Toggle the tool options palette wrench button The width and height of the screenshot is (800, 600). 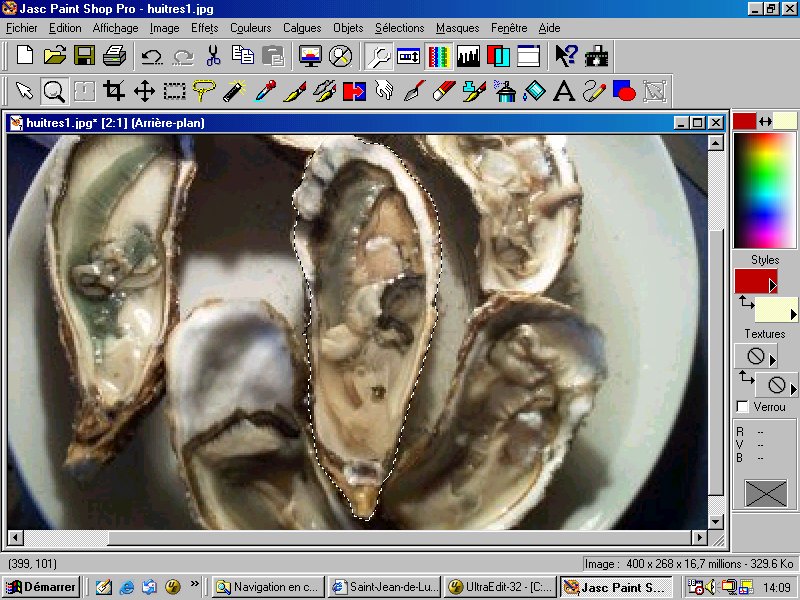pos(379,55)
